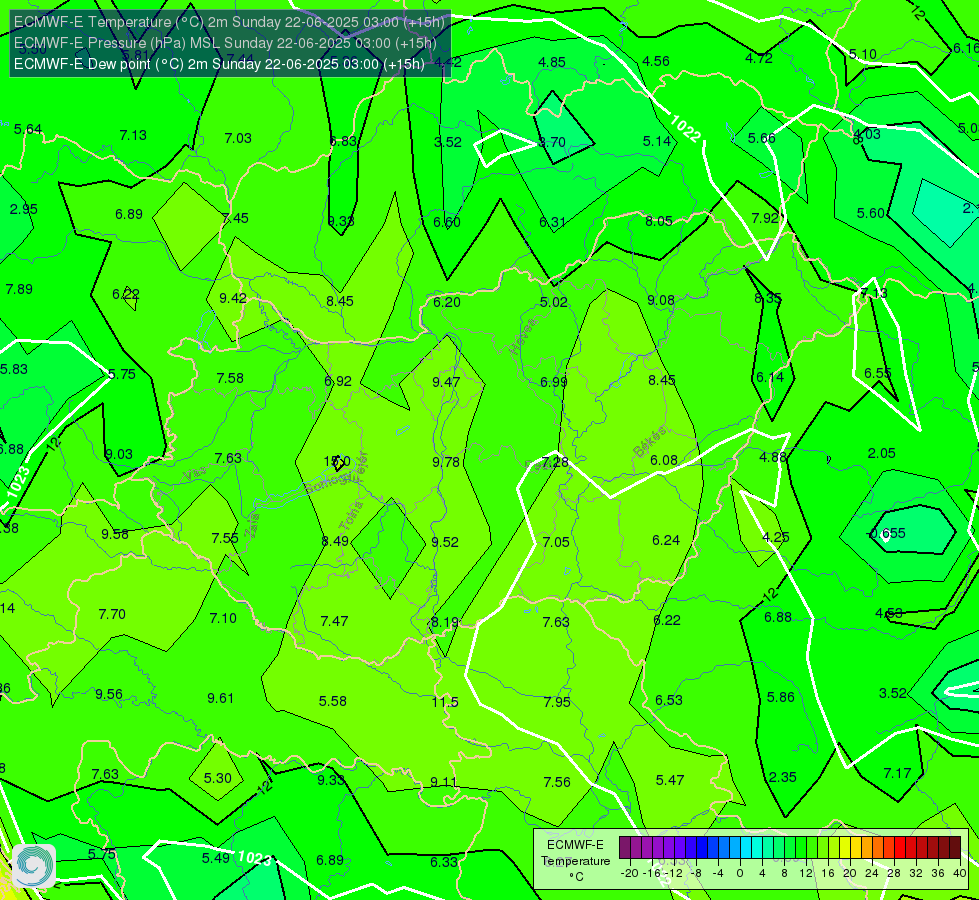Screen dimensions: 979x900
Task: Click the 5.58 value on the map
Action: click(x=333, y=701)
